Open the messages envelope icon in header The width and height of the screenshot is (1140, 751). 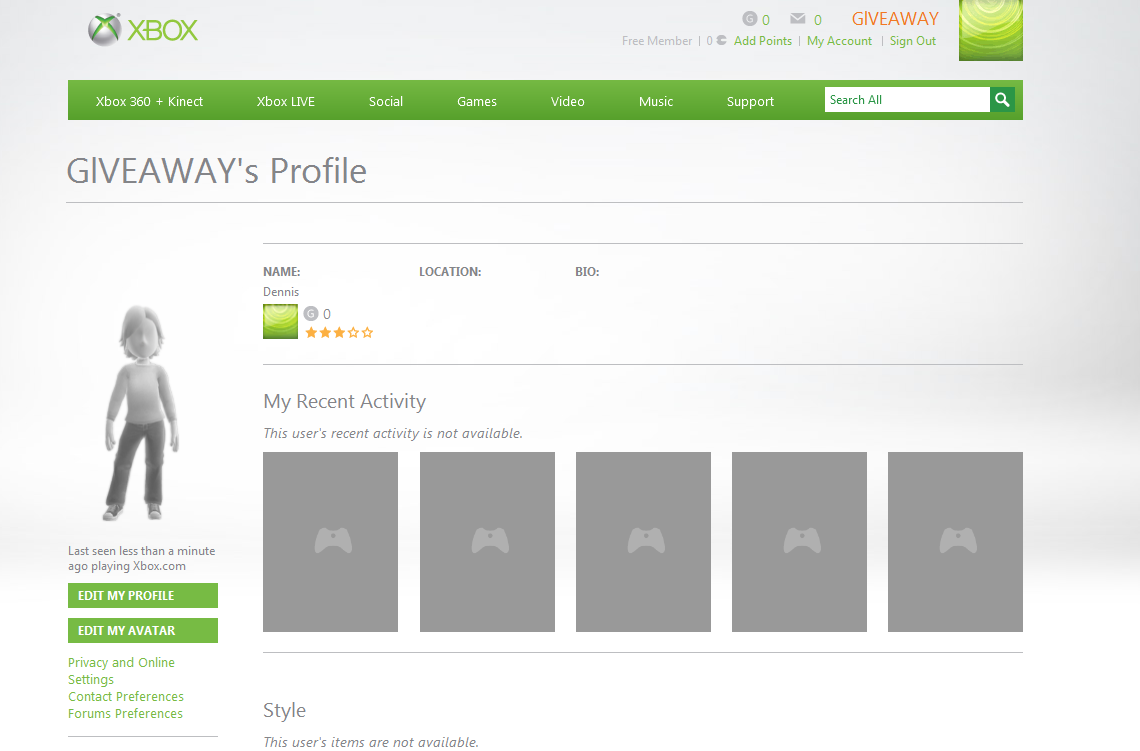click(798, 19)
